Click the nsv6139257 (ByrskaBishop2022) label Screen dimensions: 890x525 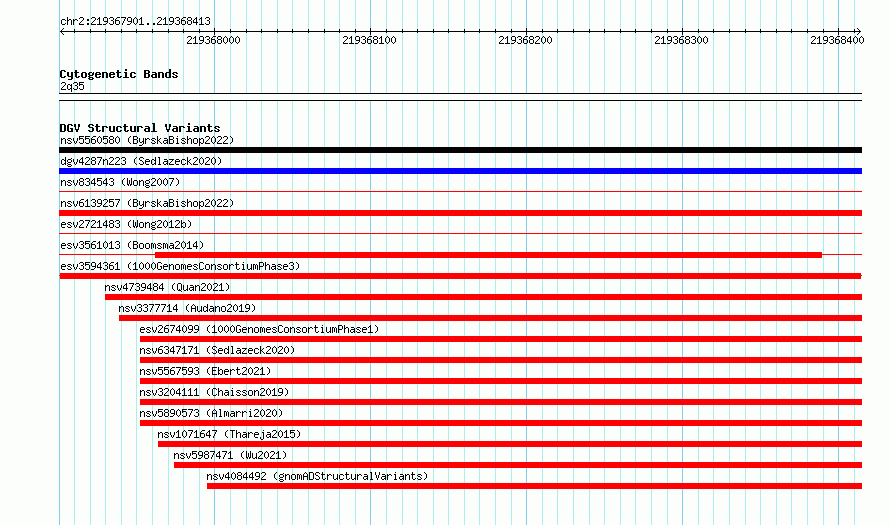click(147, 203)
